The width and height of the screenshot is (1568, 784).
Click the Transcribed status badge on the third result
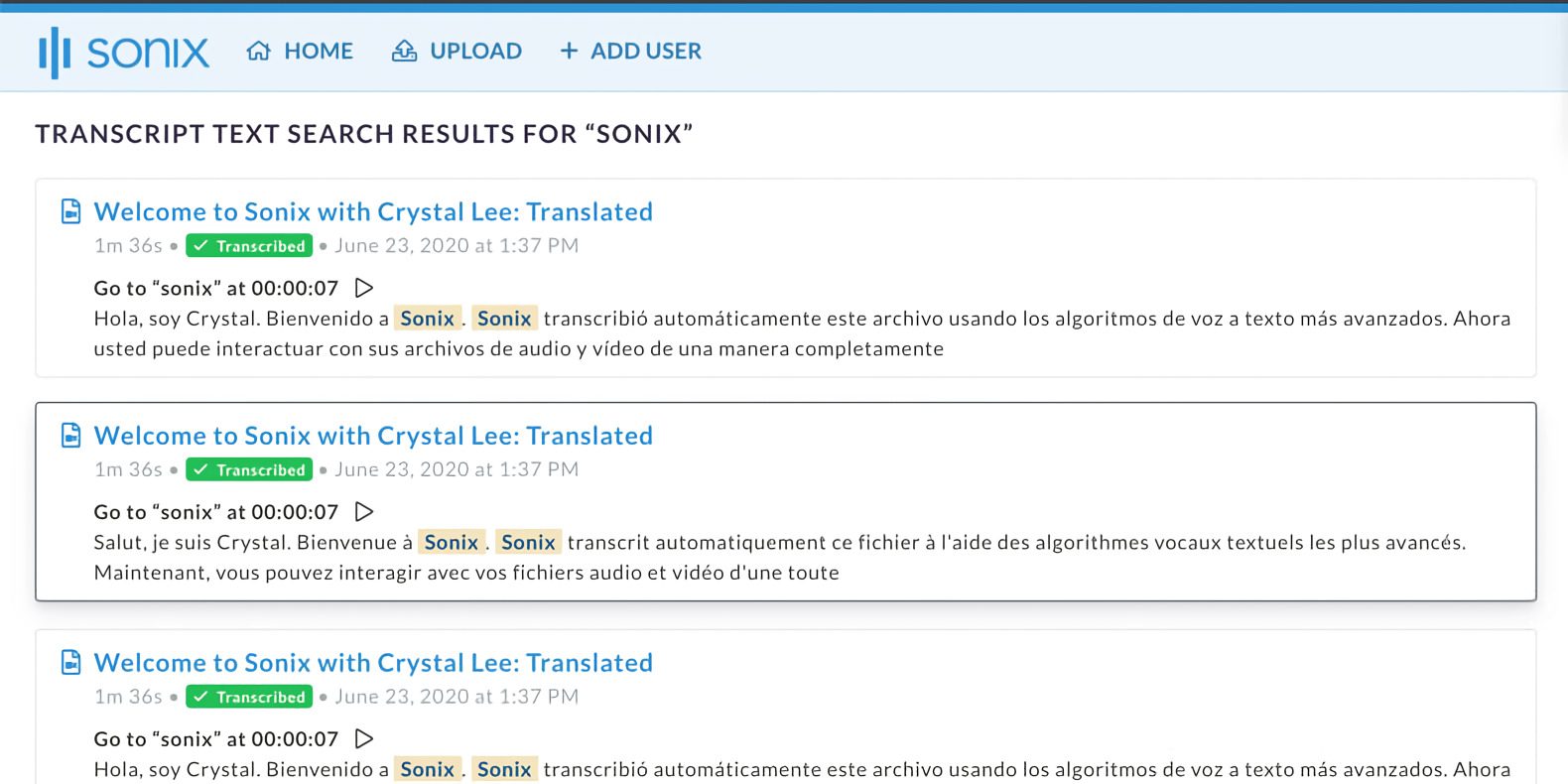point(248,696)
